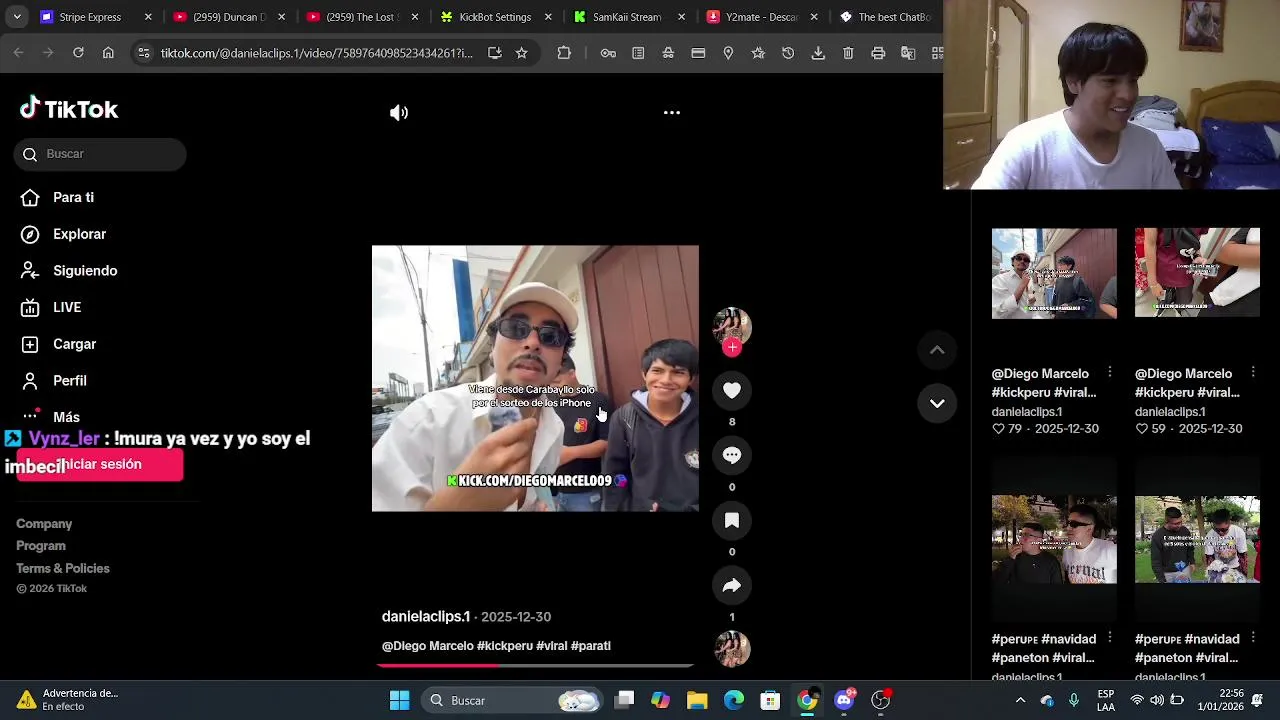Mute the TikTok video sound
The image size is (1280, 720).
[399, 113]
